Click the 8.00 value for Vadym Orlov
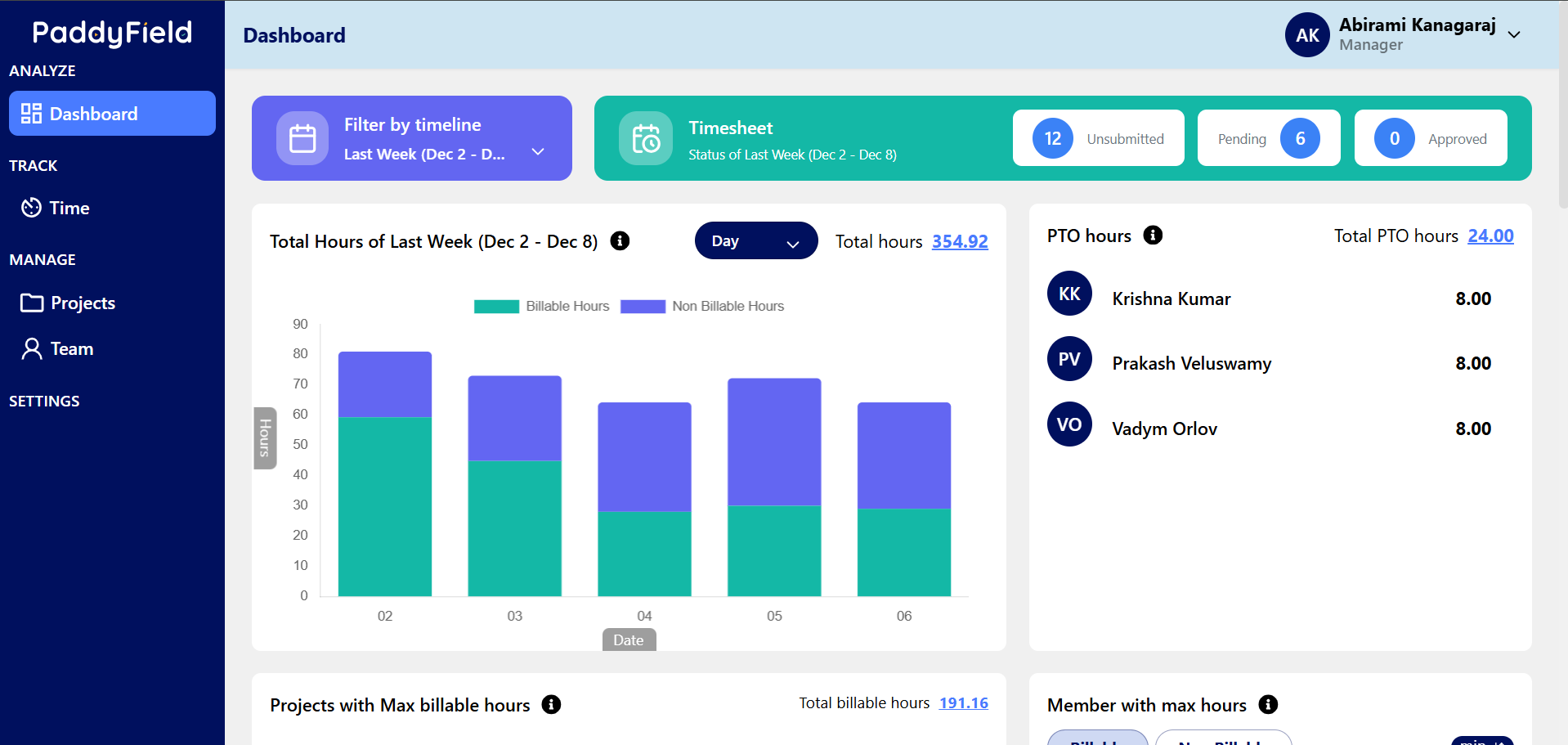The height and width of the screenshot is (745, 1568). (1473, 429)
